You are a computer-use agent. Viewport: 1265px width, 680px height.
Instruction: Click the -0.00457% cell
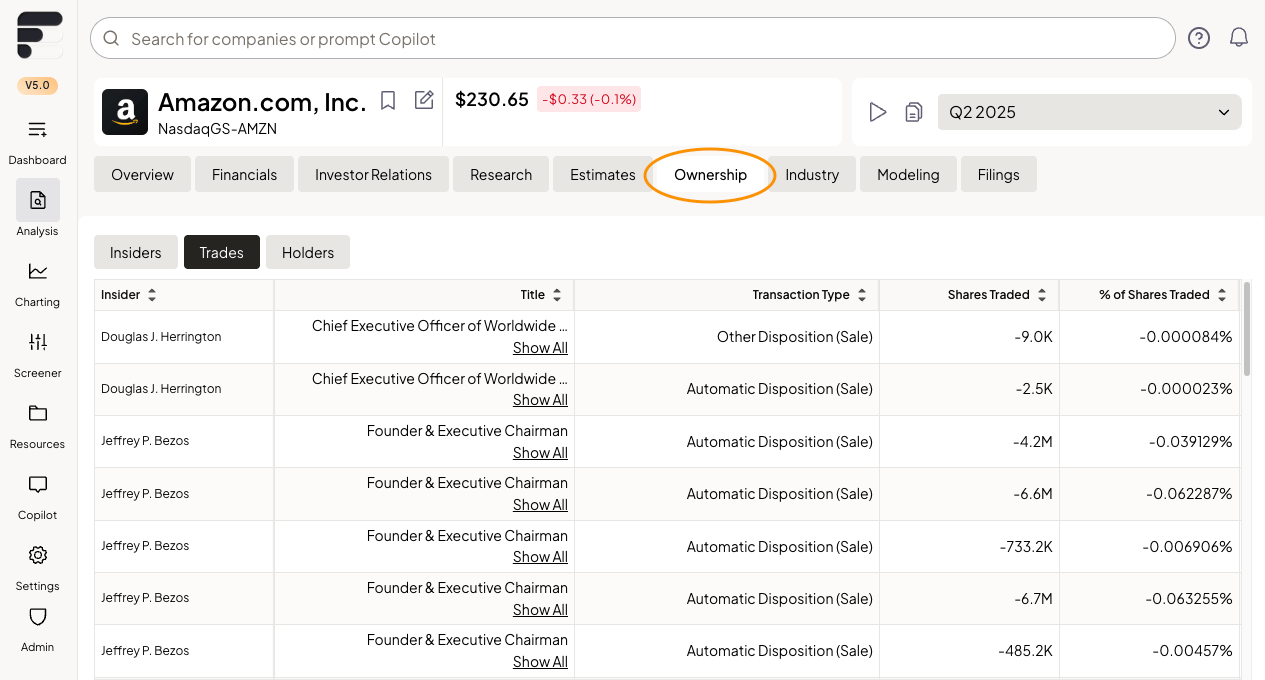[1149, 651]
